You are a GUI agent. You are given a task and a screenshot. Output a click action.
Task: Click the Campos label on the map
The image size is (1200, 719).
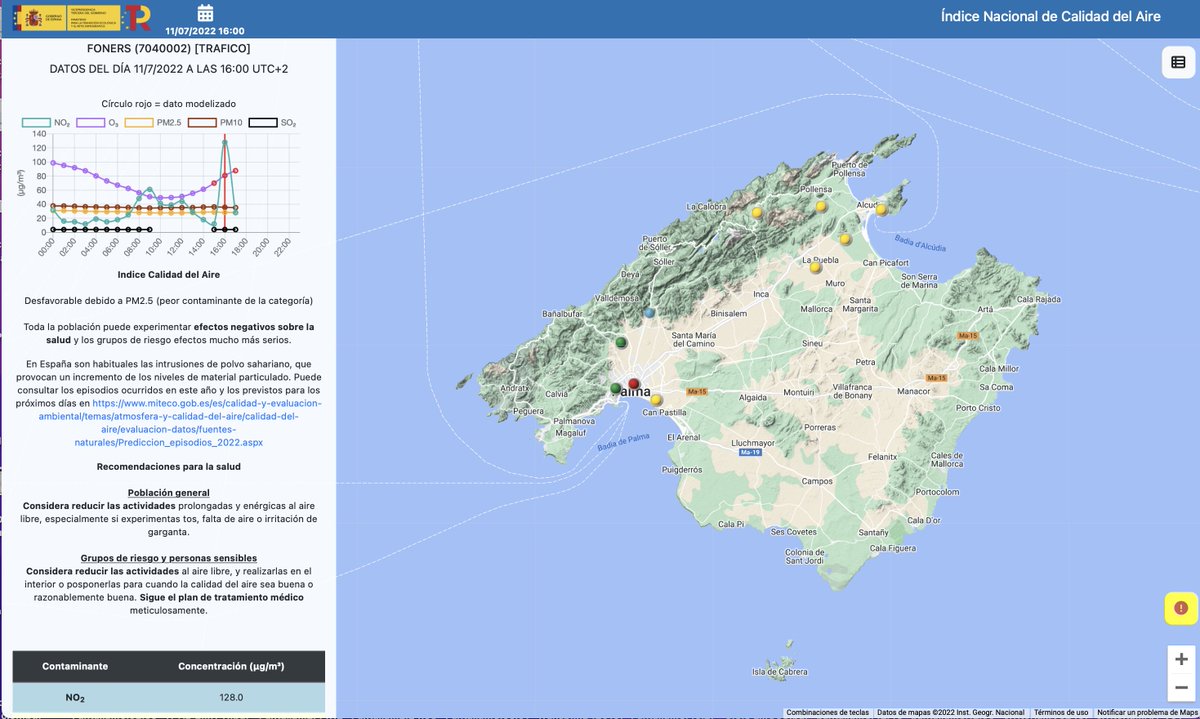point(817,481)
